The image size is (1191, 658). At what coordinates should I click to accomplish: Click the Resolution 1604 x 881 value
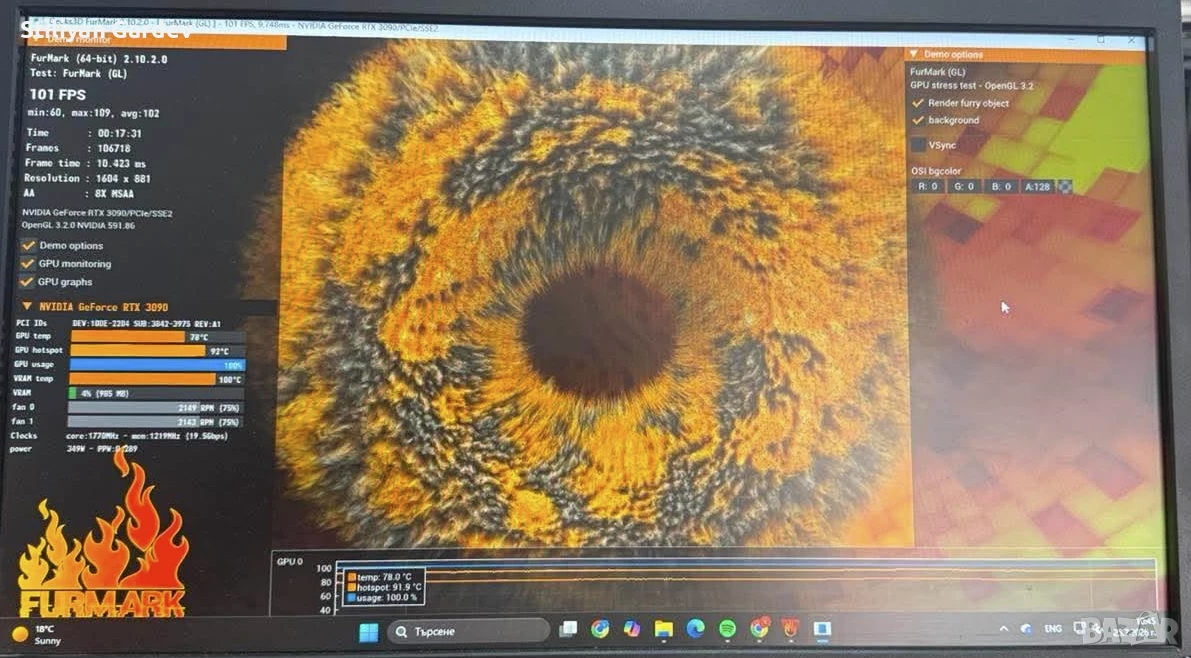[123, 179]
